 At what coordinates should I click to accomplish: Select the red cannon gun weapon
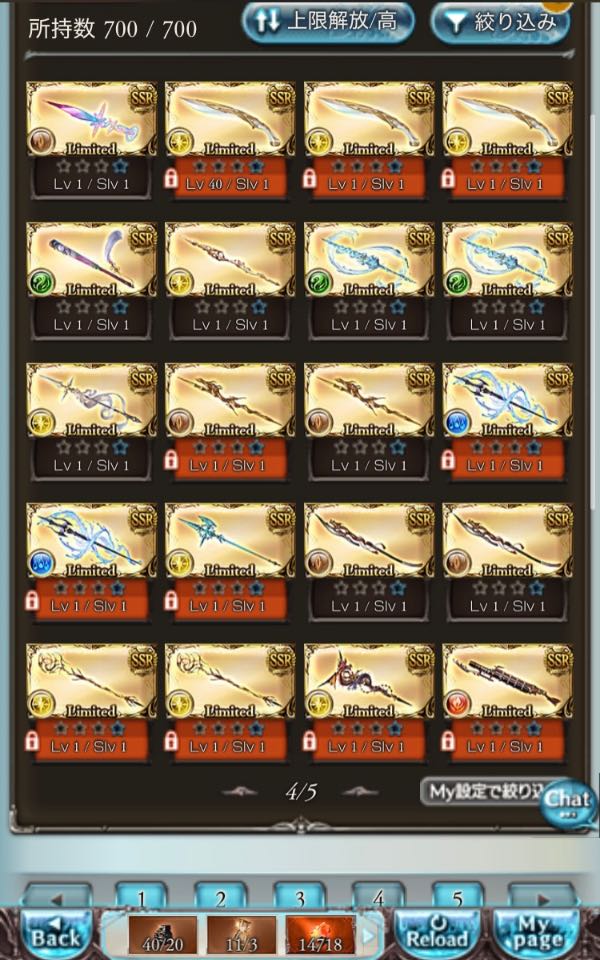coord(508,681)
